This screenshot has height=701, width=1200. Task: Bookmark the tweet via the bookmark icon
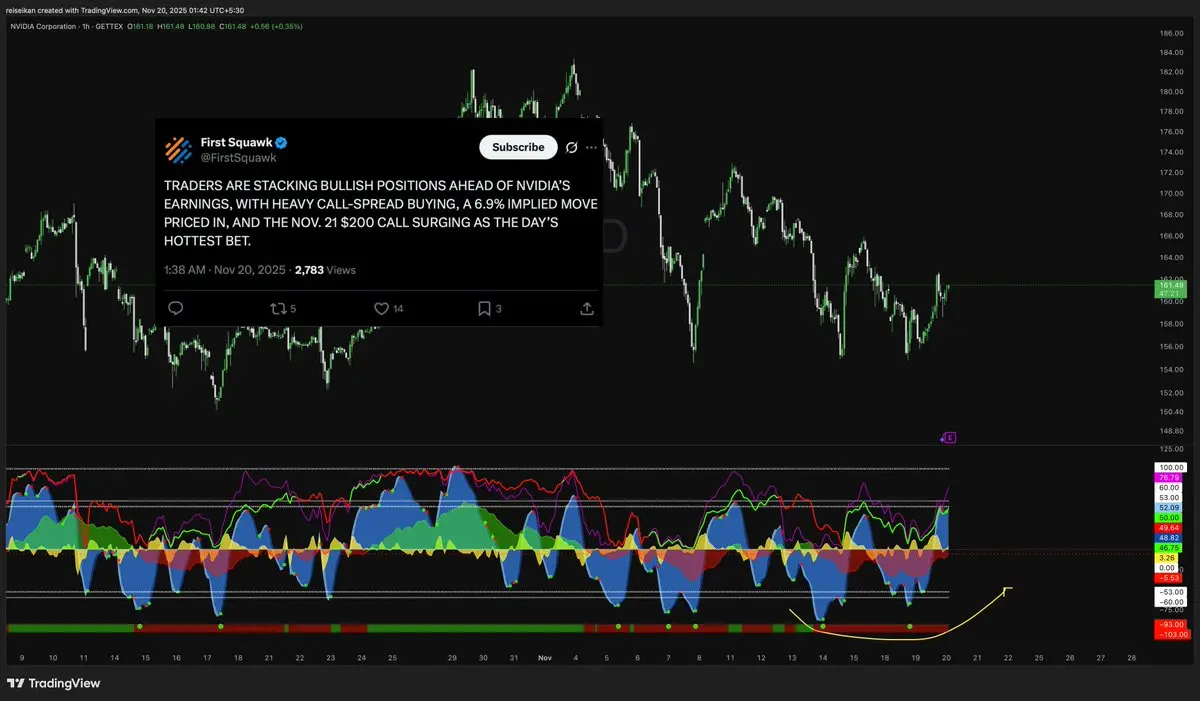click(x=484, y=309)
